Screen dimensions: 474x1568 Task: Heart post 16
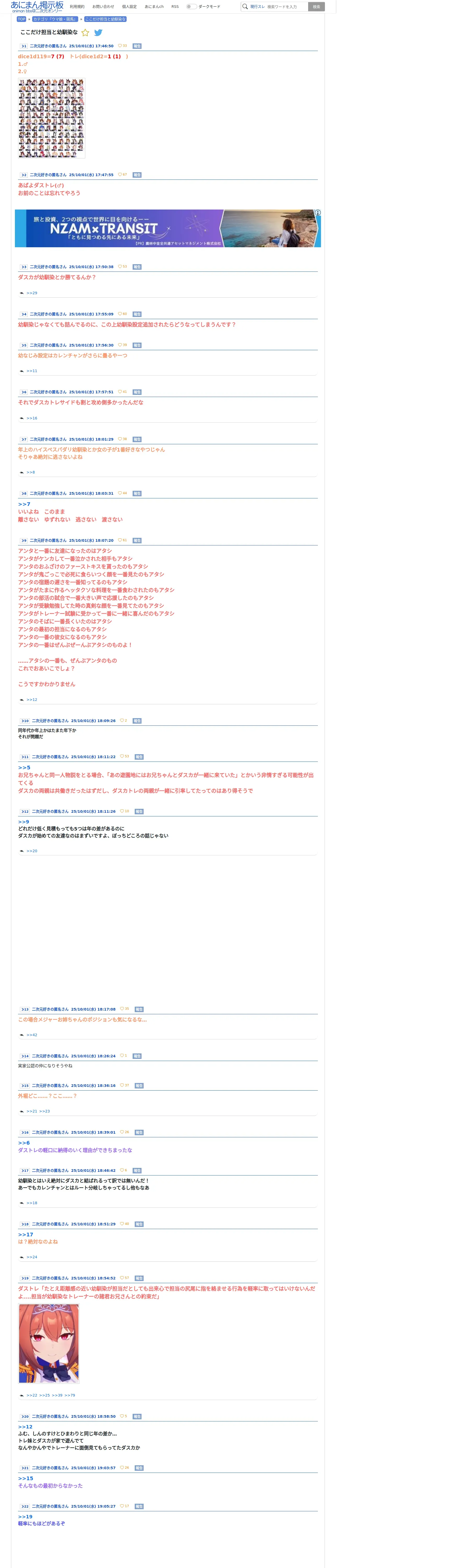tap(122, 1132)
